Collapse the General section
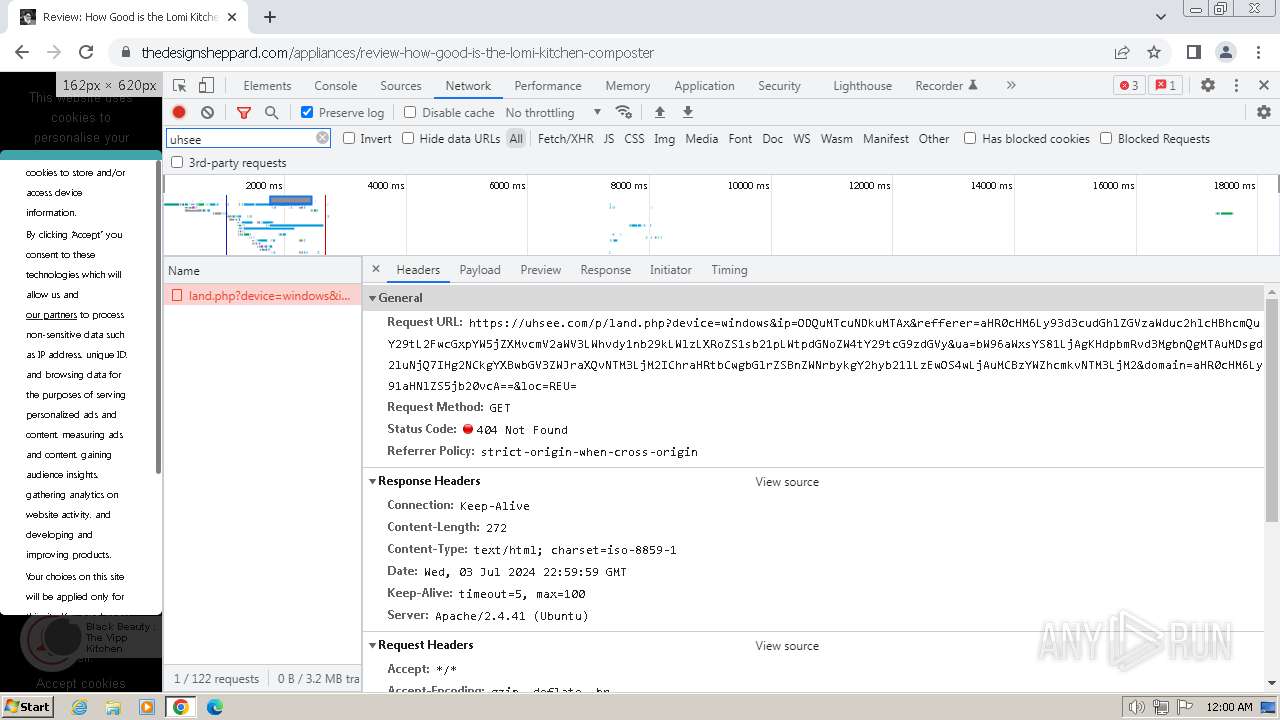This screenshot has height=720, width=1280. (x=372, y=298)
